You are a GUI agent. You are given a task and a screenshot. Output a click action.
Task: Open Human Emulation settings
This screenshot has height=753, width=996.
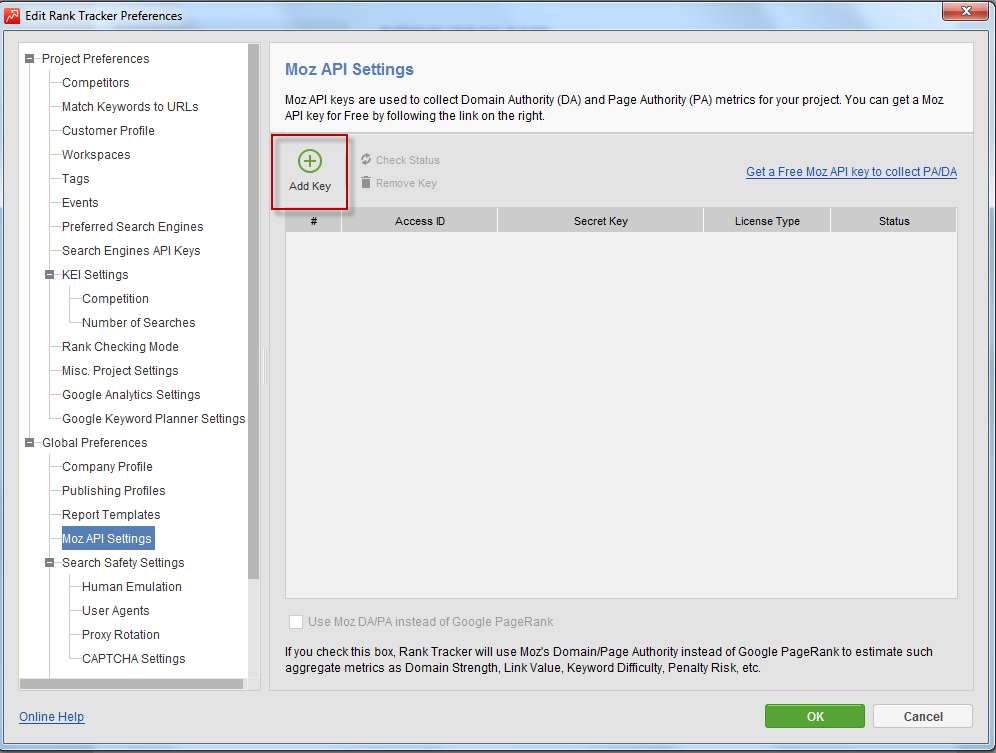pos(131,587)
